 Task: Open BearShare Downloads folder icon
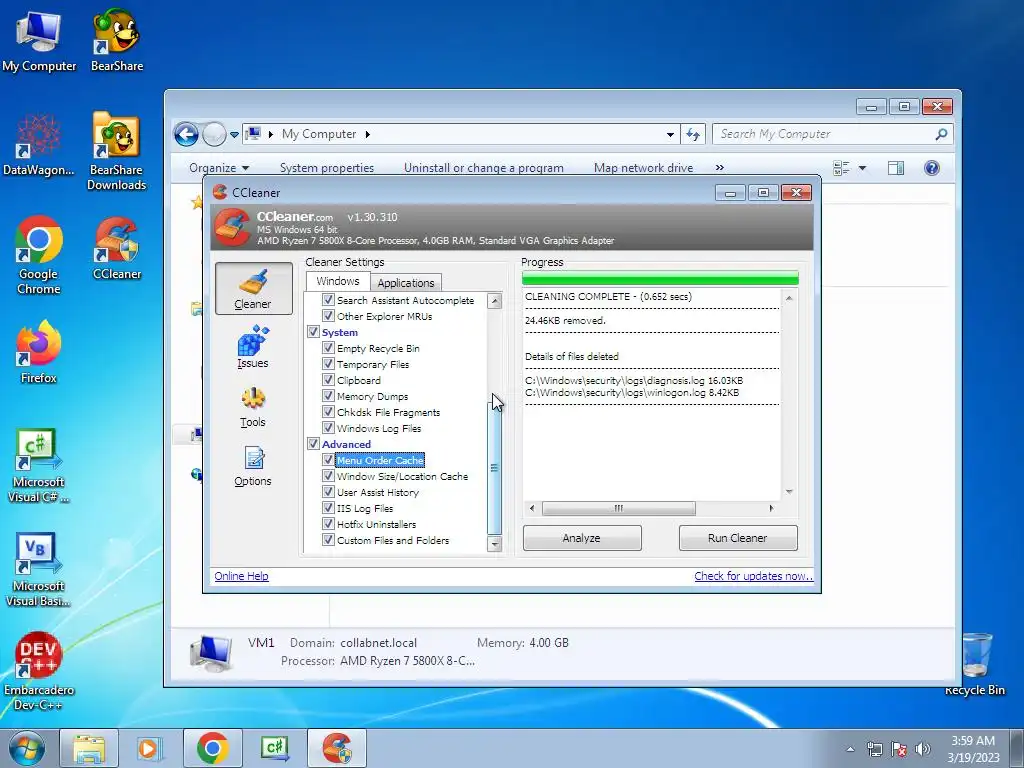pyautogui.click(x=116, y=152)
